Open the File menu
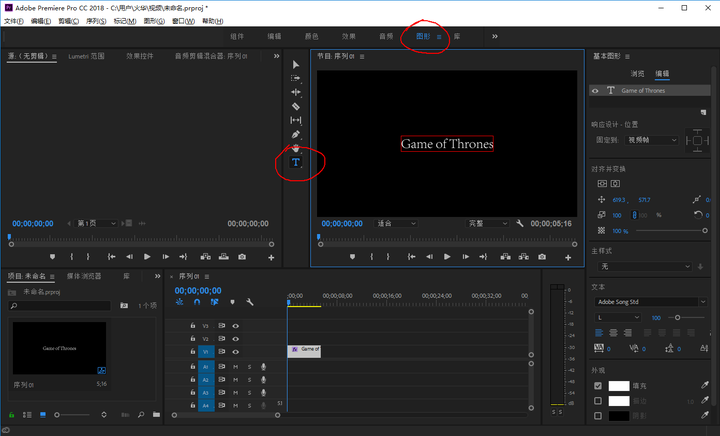This screenshot has height=436, width=720. (x=14, y=21)
